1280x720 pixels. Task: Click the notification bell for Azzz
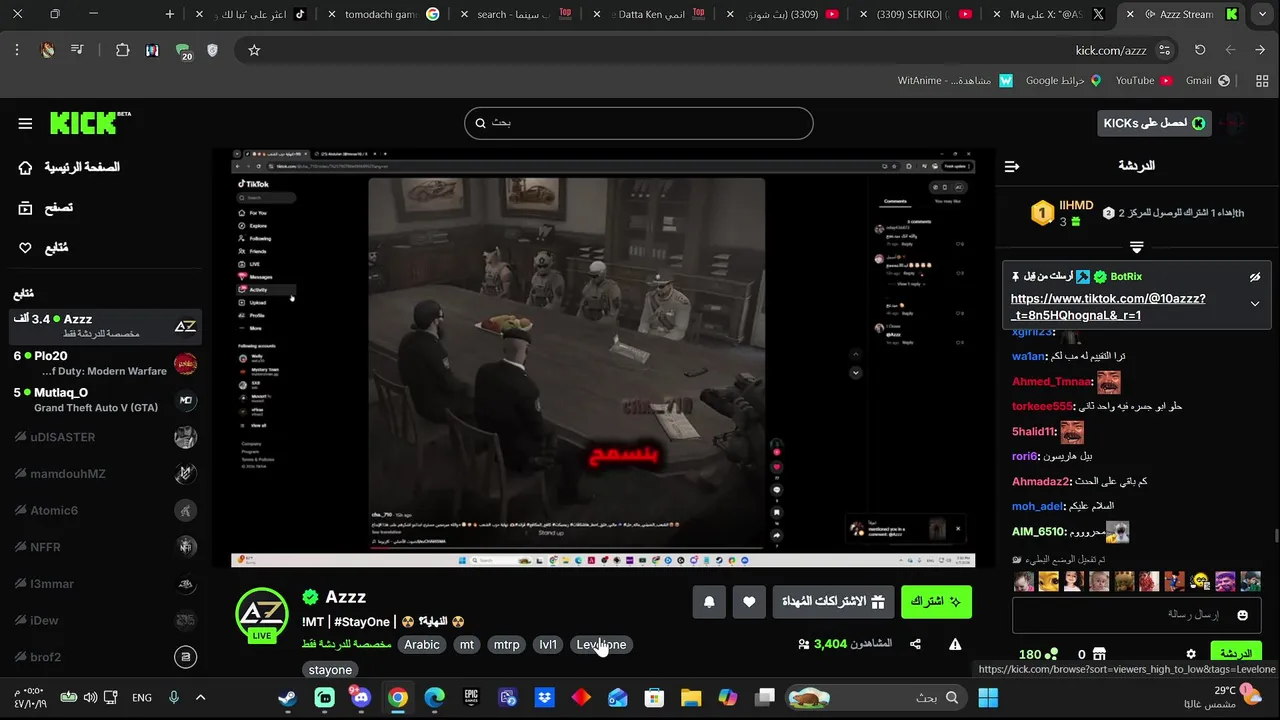709,602
